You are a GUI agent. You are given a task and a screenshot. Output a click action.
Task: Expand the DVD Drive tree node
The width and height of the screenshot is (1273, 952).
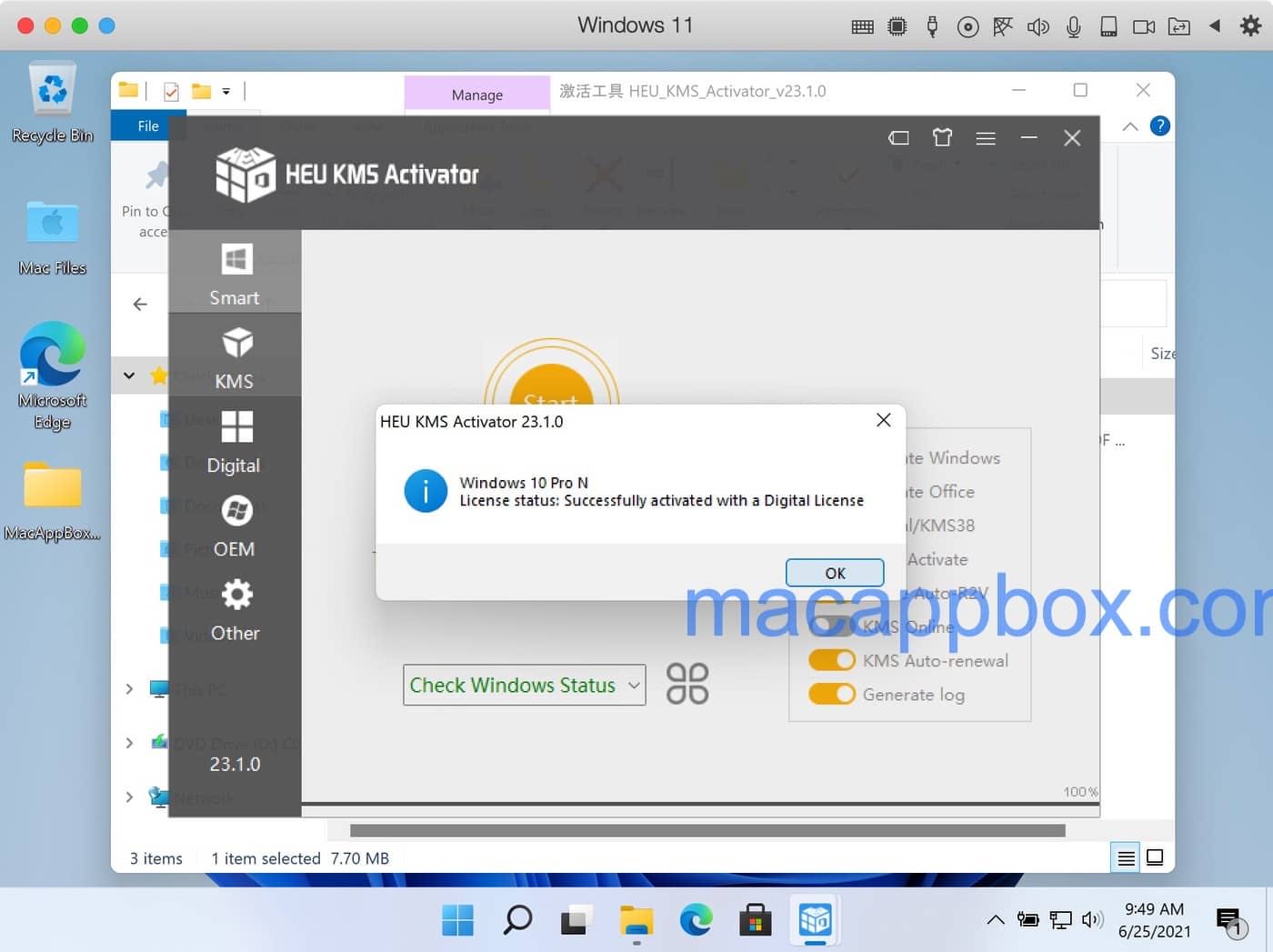pyautogui.click(x=129, y=743)
